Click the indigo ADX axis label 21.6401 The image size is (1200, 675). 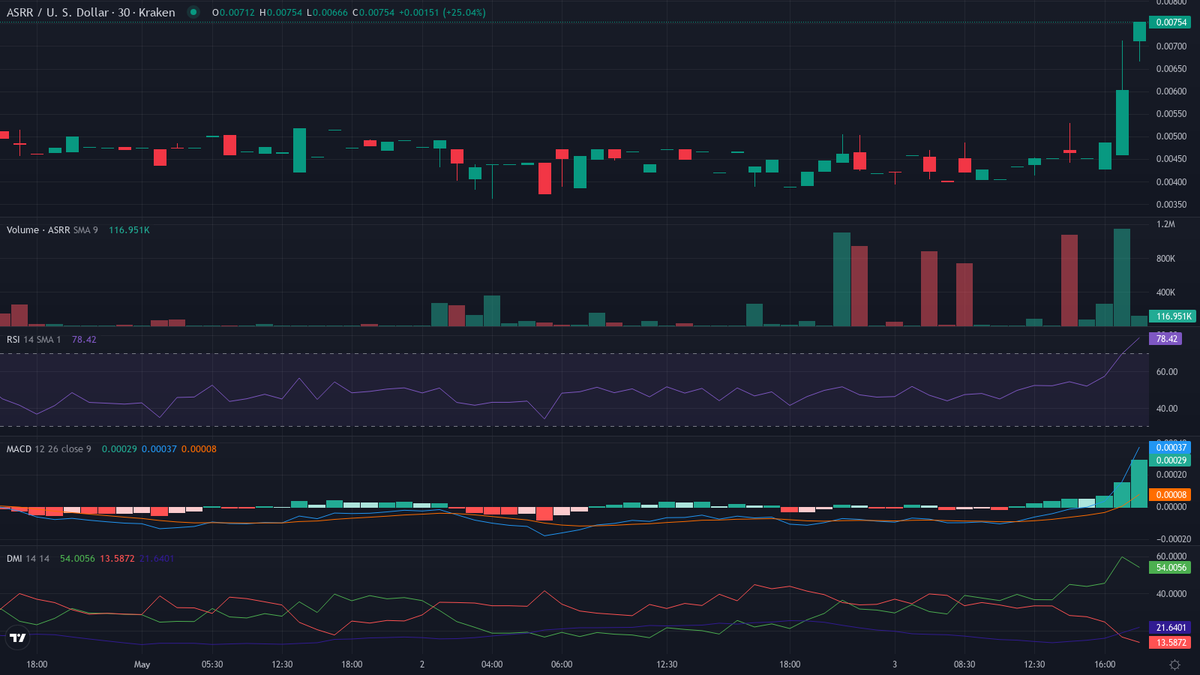[x=1172, y=627]
